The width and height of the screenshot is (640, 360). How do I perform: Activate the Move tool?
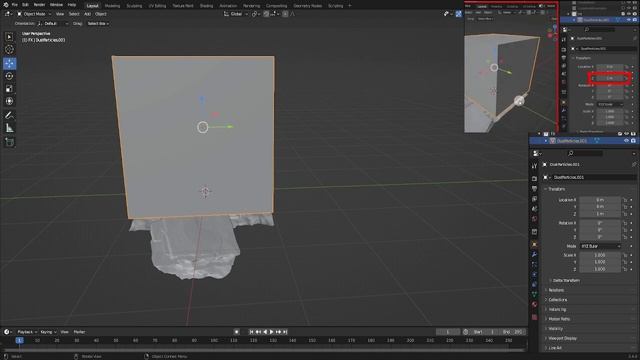(9, 63)
